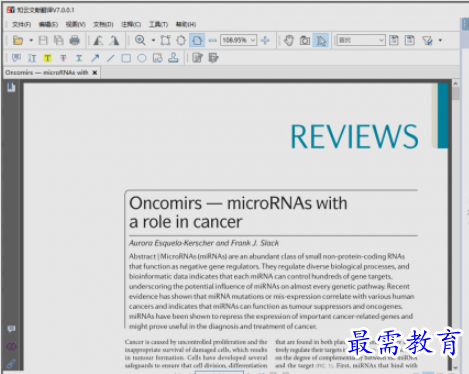Select the magnifier zoom tool
469x374 pixels.
140,40
